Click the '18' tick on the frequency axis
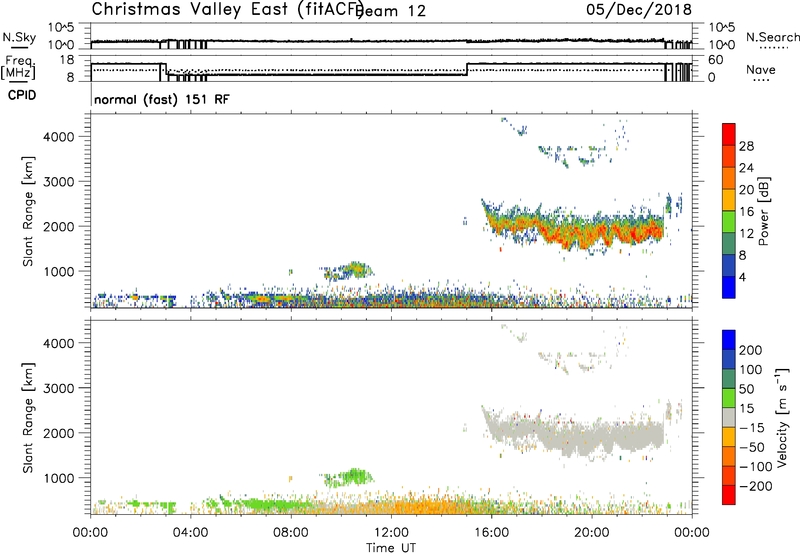 [67, 60]
